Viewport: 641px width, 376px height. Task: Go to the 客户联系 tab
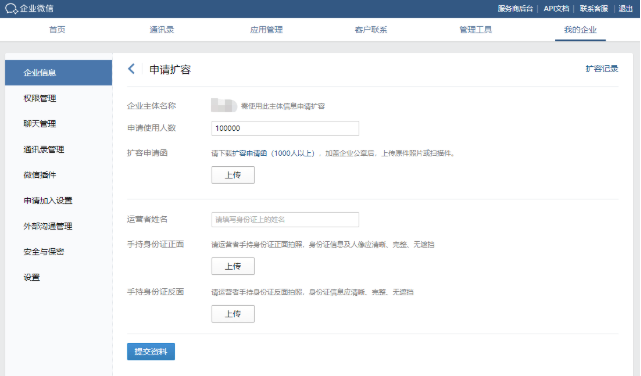[371, 29]
